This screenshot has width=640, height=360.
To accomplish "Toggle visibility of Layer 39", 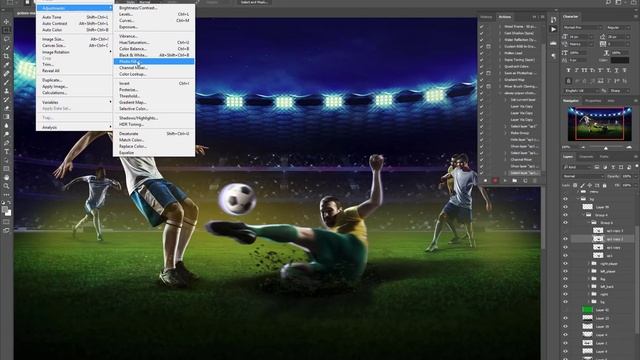I will (565, 207).
